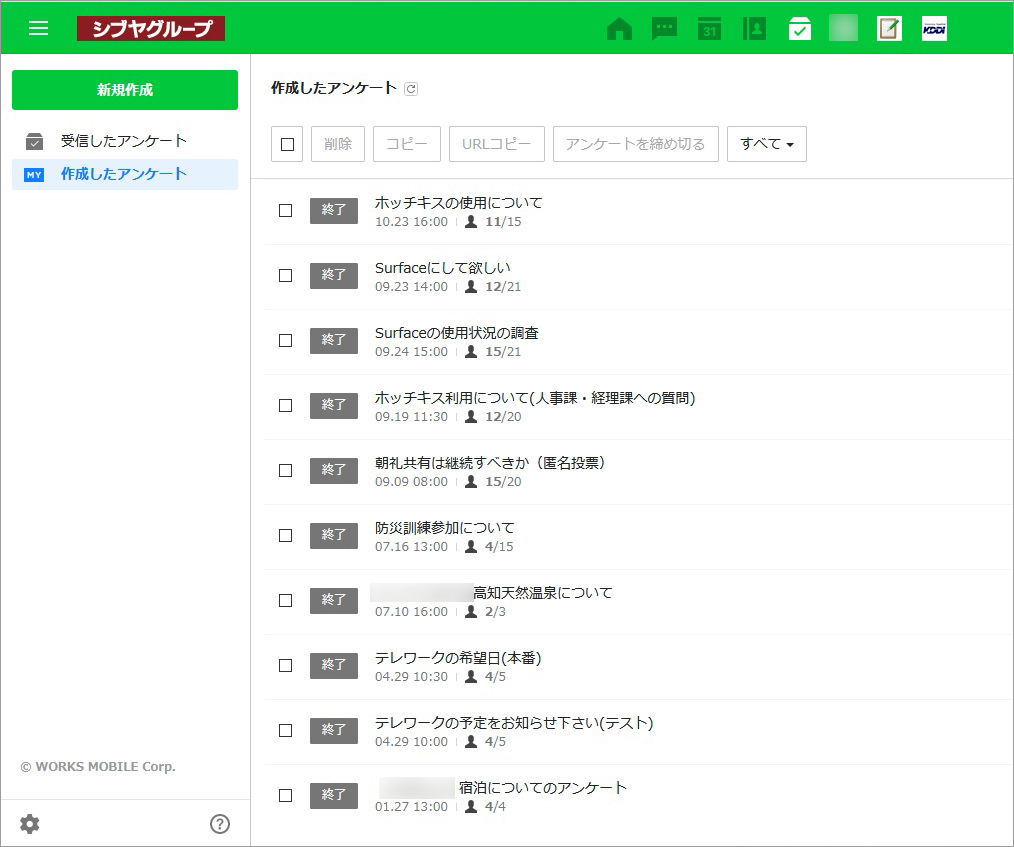Open the address book contacts icon
Viewport: 1014px width, 847px height.
point(754,29)
